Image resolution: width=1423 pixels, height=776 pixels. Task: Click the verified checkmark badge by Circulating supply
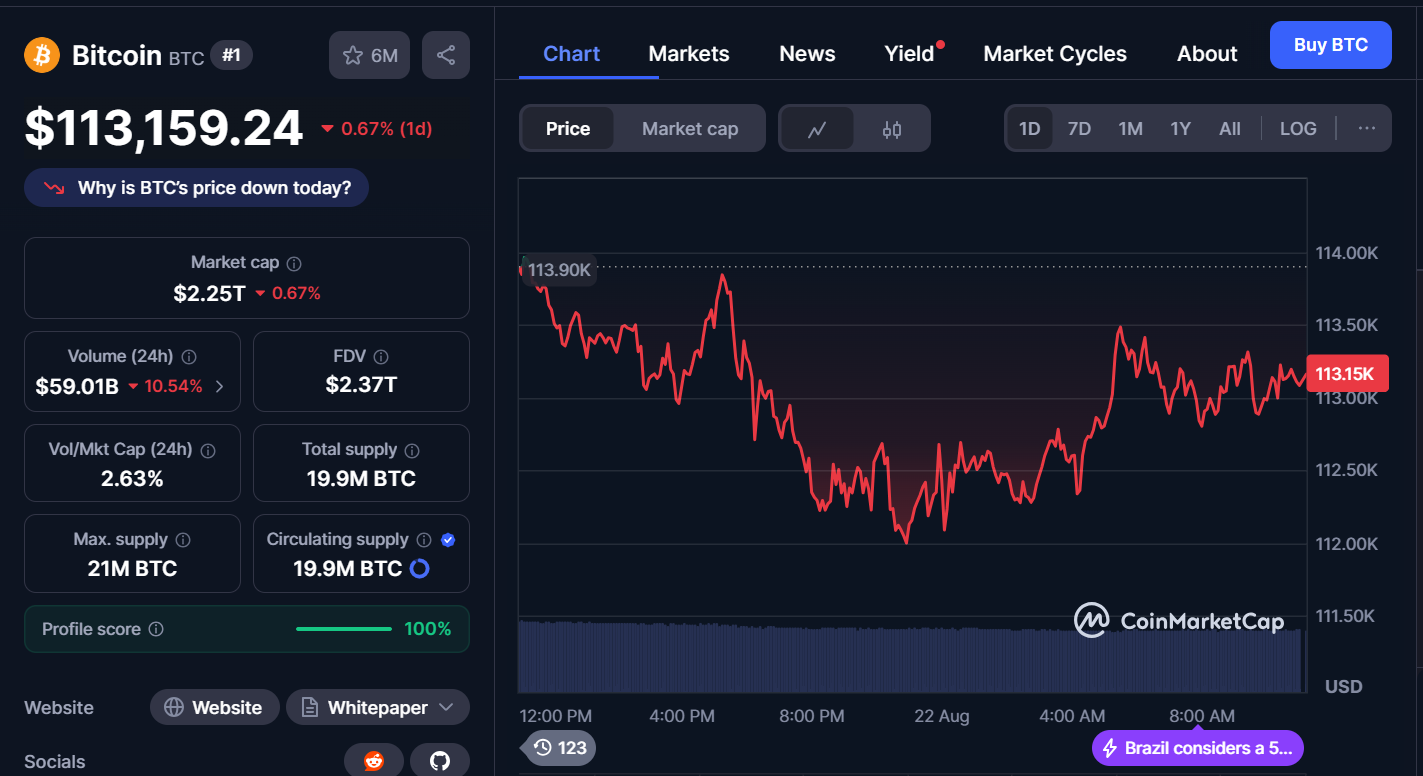tap(448, 540)
